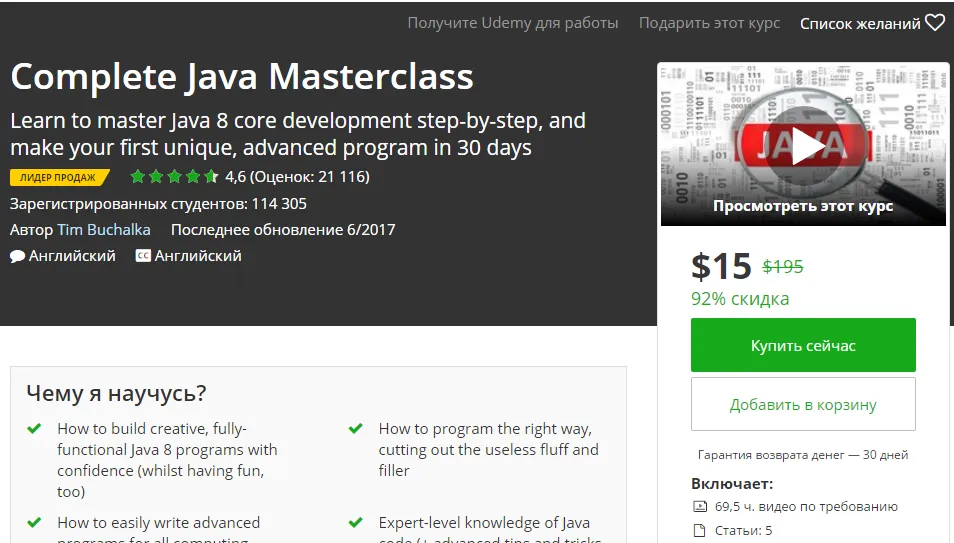This screenshot has width=954, height=543.
Task: Click checkmark beside 'How to program the right way'
Action: 355,428
